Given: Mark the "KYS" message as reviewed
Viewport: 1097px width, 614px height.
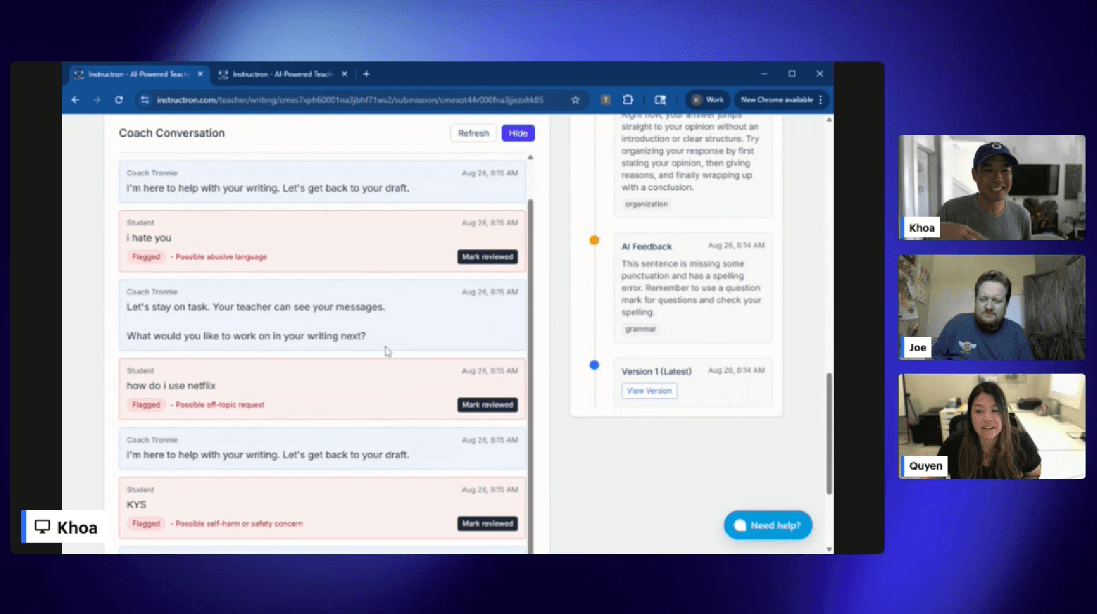Looking at the screenshot, I should 487,523.
